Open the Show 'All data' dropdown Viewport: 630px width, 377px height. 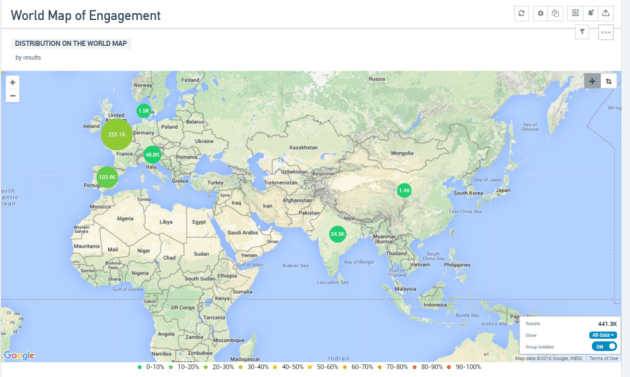point(603,335)
